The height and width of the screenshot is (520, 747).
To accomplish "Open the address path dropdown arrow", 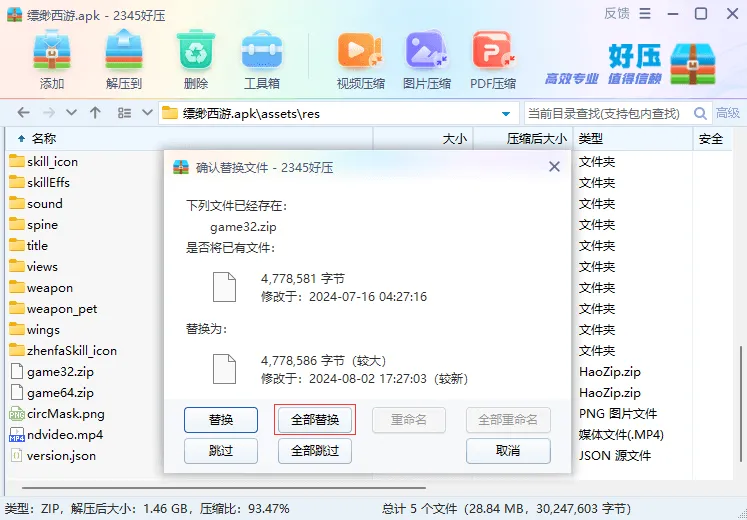I will pyautogui.click(x=506, y=114).
